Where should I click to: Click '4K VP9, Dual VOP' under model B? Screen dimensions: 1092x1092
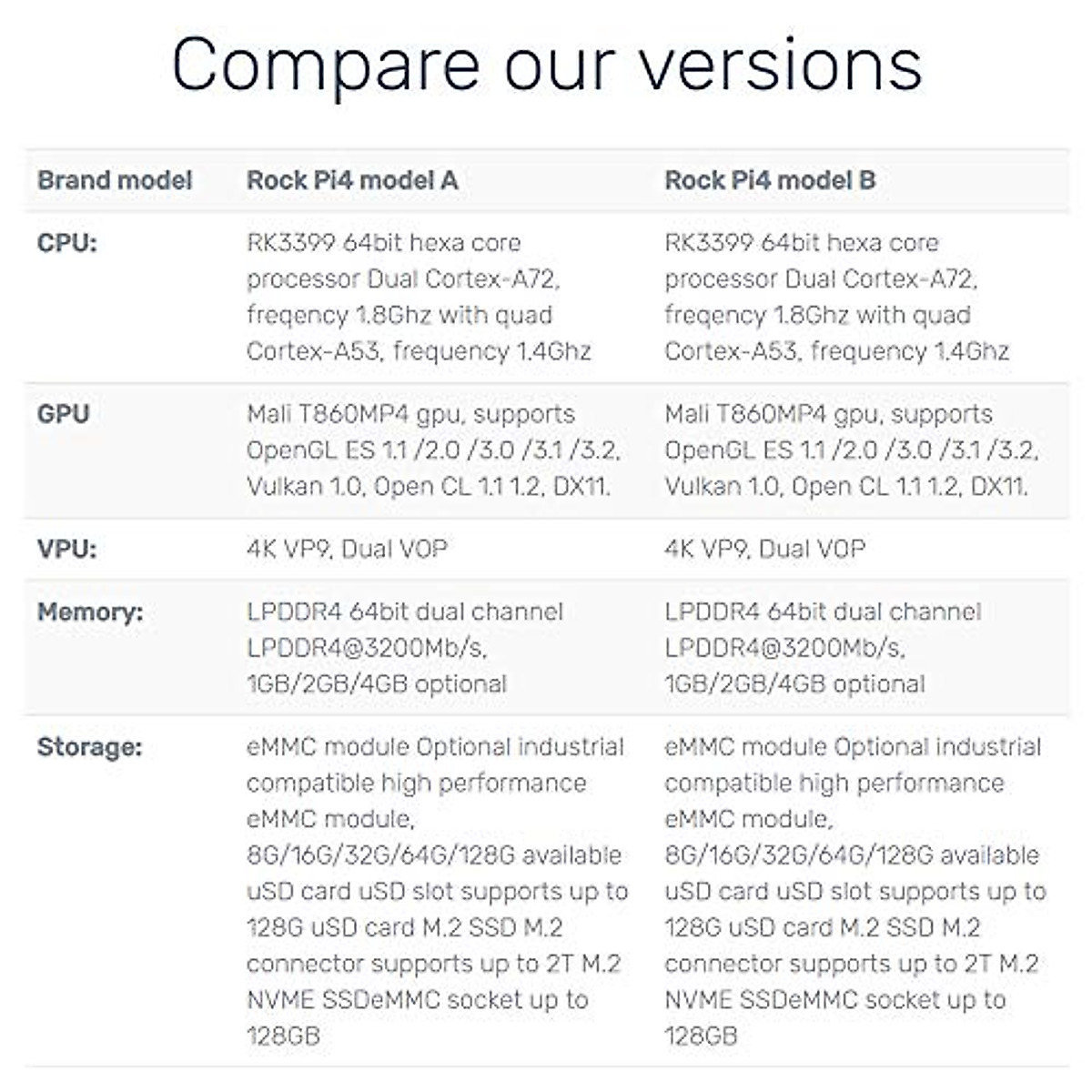[x=764, y=549]
